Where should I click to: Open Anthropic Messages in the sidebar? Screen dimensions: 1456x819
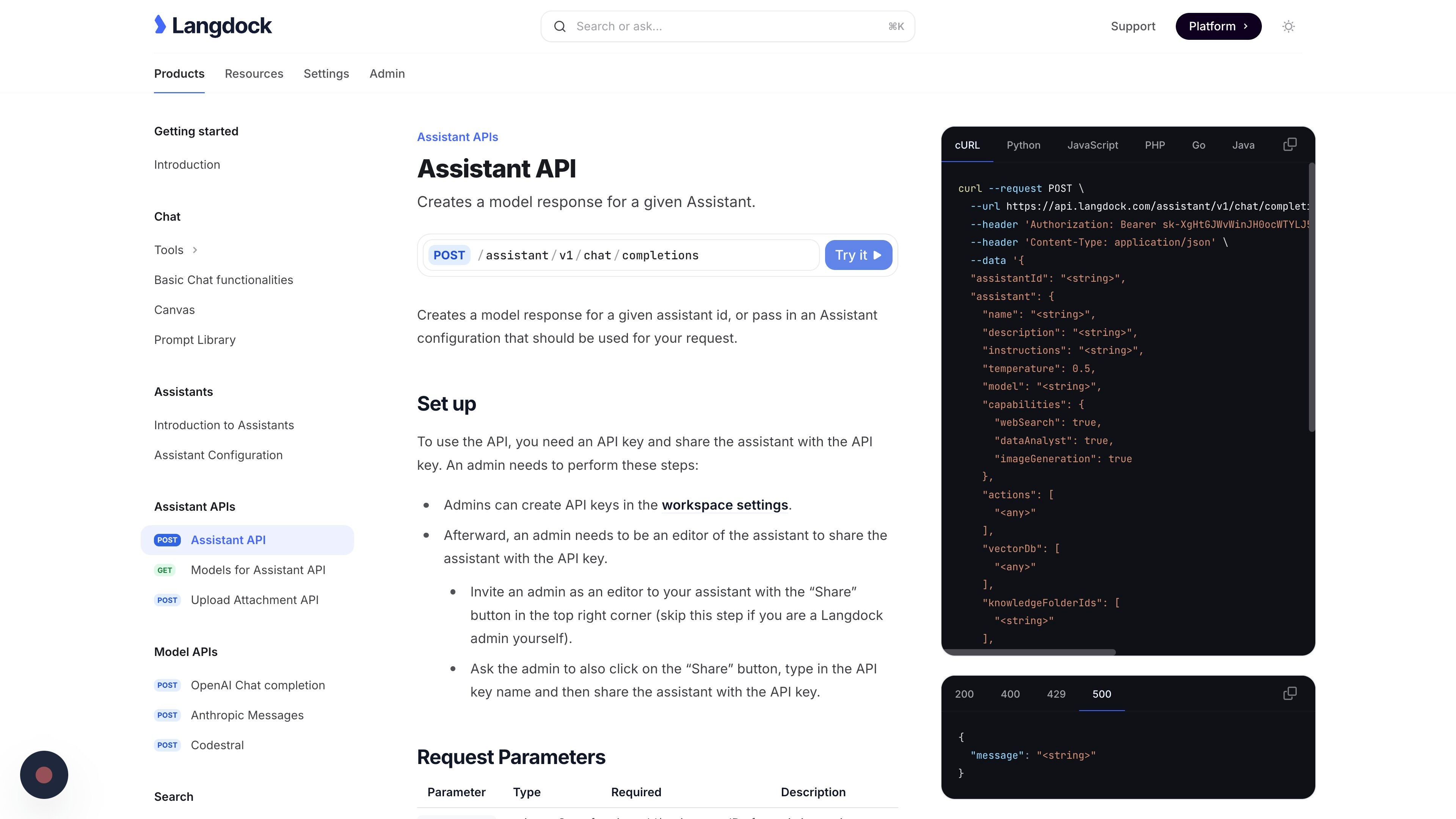(247, 715)
